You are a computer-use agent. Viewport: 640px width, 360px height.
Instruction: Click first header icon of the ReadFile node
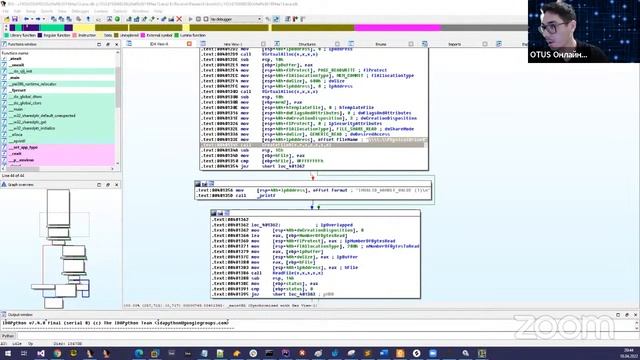(213, 213)
